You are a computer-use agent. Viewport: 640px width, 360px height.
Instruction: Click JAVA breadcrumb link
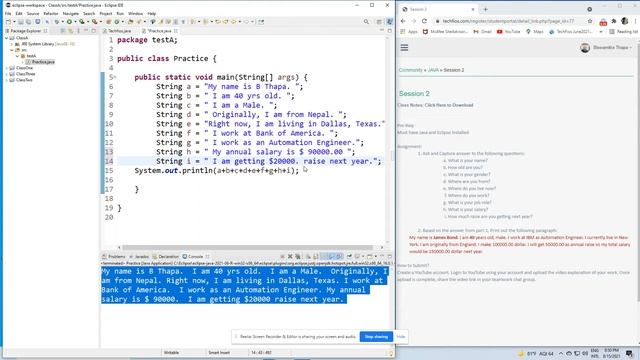point(433,70)
